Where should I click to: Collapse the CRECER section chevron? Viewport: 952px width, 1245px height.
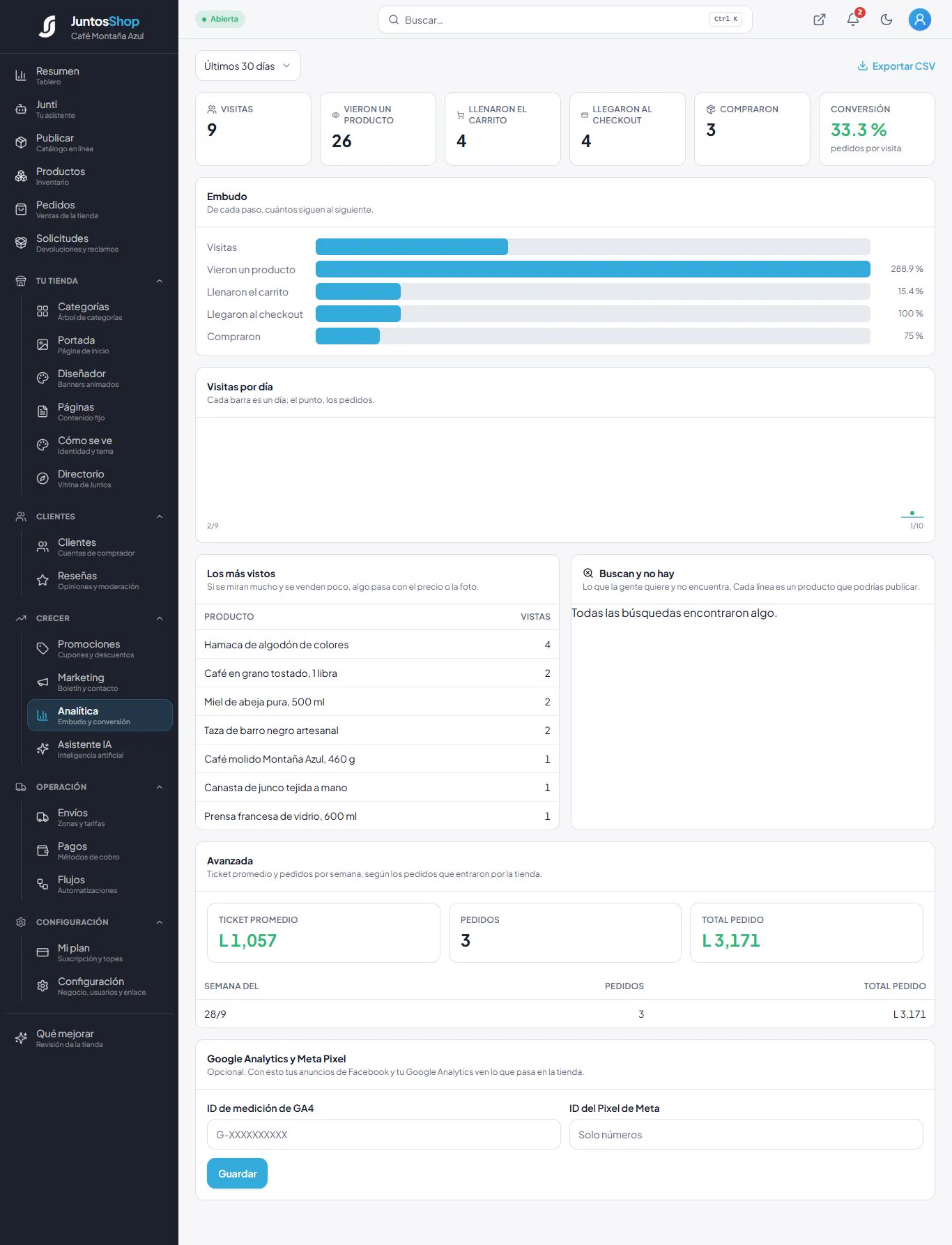tap(160, 618)
